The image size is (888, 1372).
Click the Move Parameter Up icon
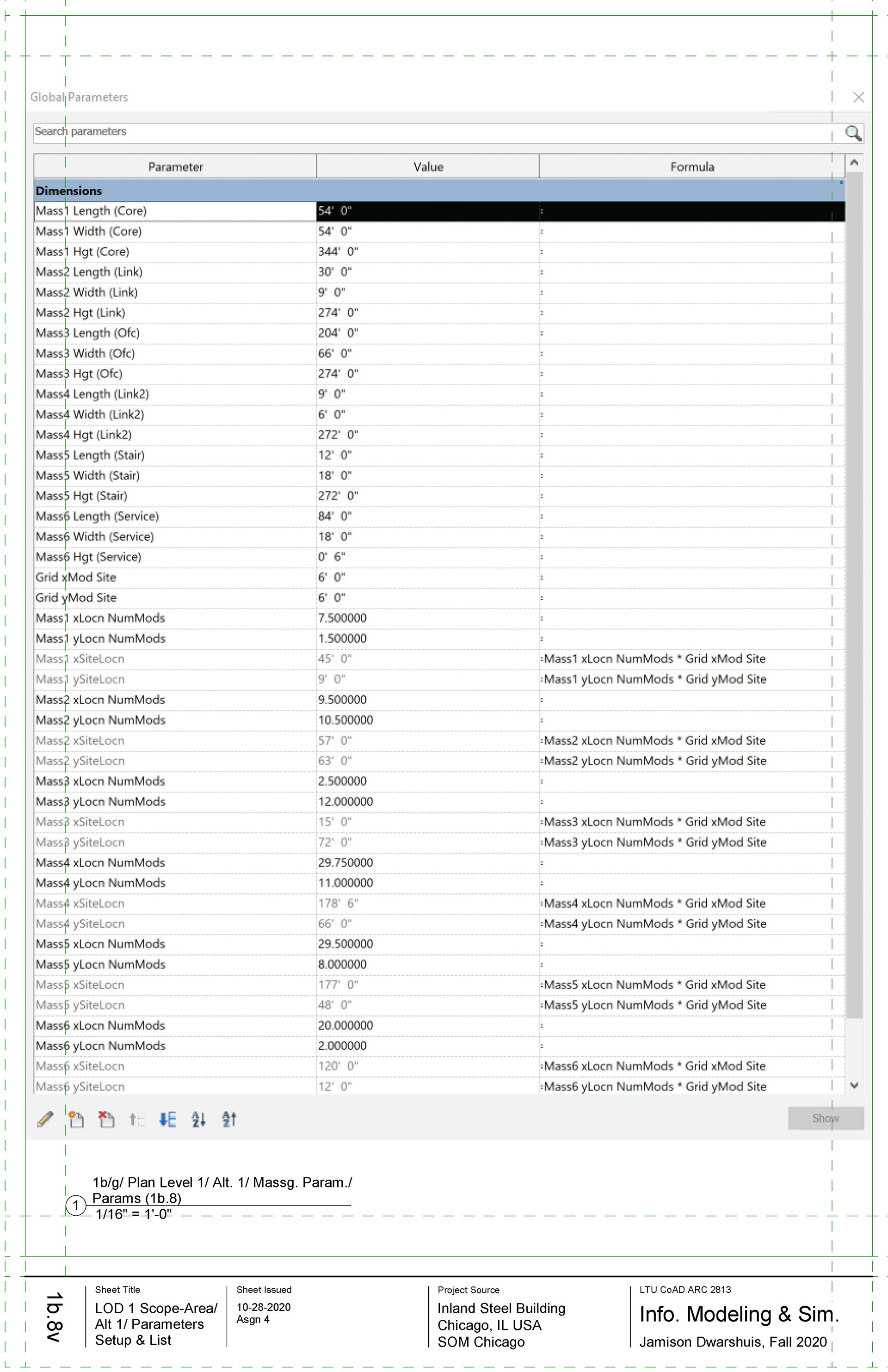(136, 1119)
